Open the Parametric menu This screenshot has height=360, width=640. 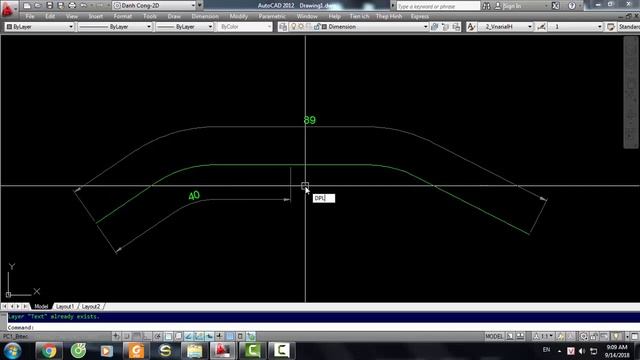pos(272,16)
